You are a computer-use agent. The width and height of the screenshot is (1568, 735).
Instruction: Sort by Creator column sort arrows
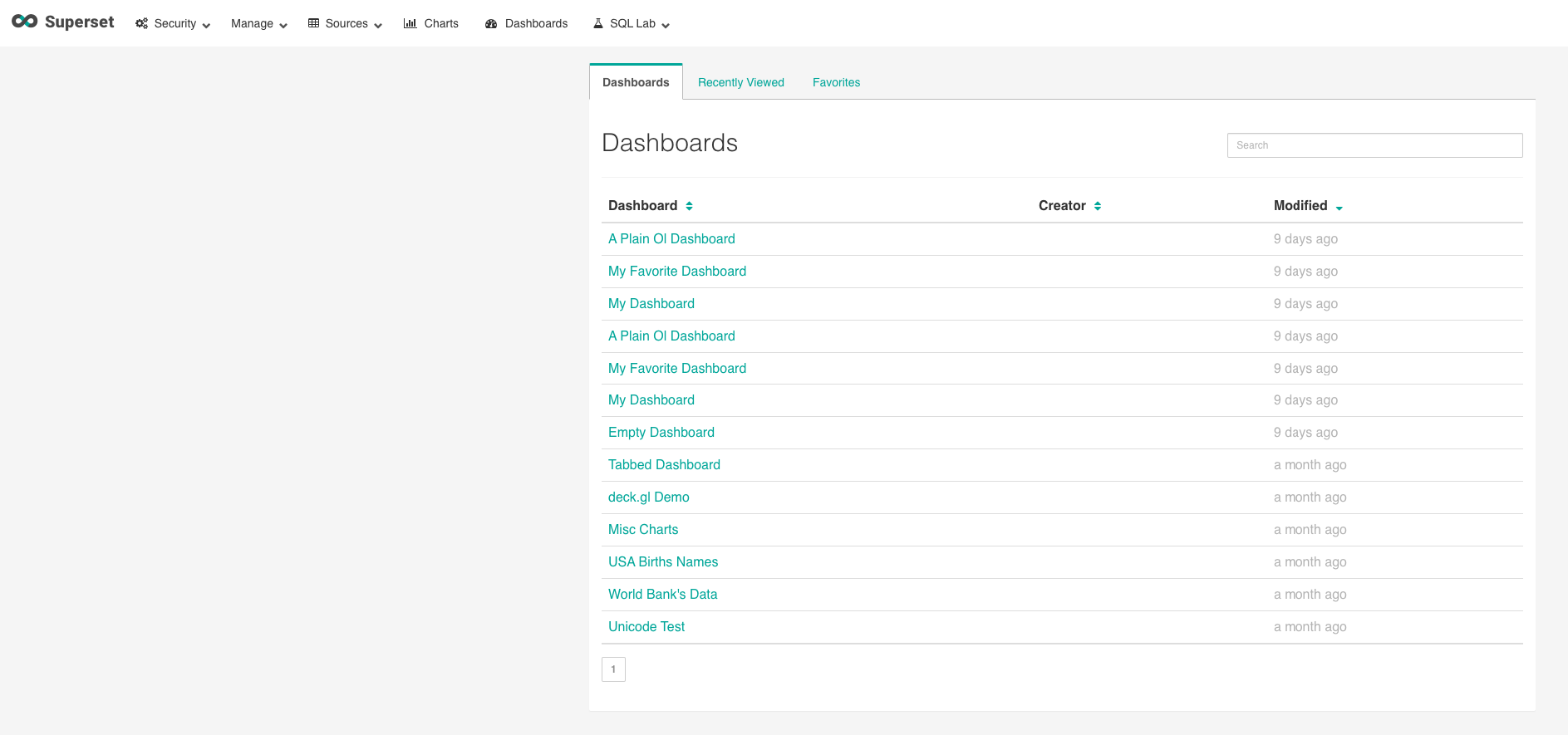[x=1098, y=206]
